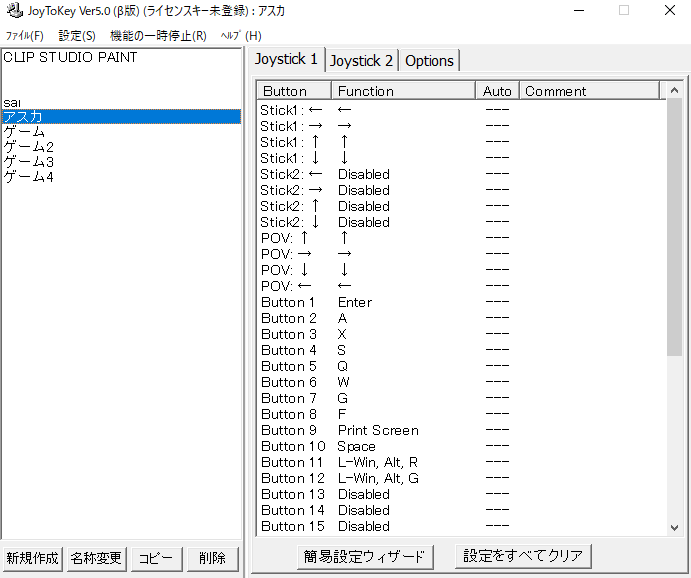Click the 削除 button
This screenshot has height=578, width=691.
coord(212,558)
